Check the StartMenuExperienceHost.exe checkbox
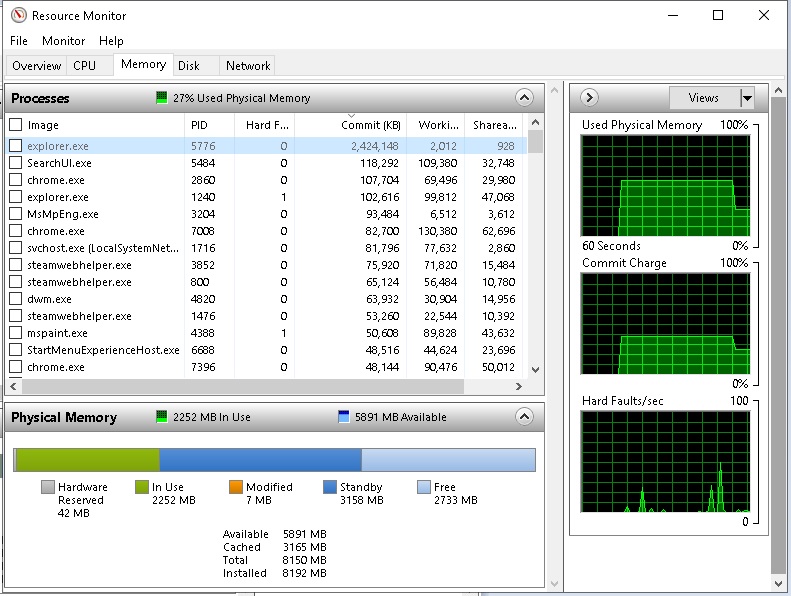The width and height of the screenshot is (791, 596). click(16, 350)
